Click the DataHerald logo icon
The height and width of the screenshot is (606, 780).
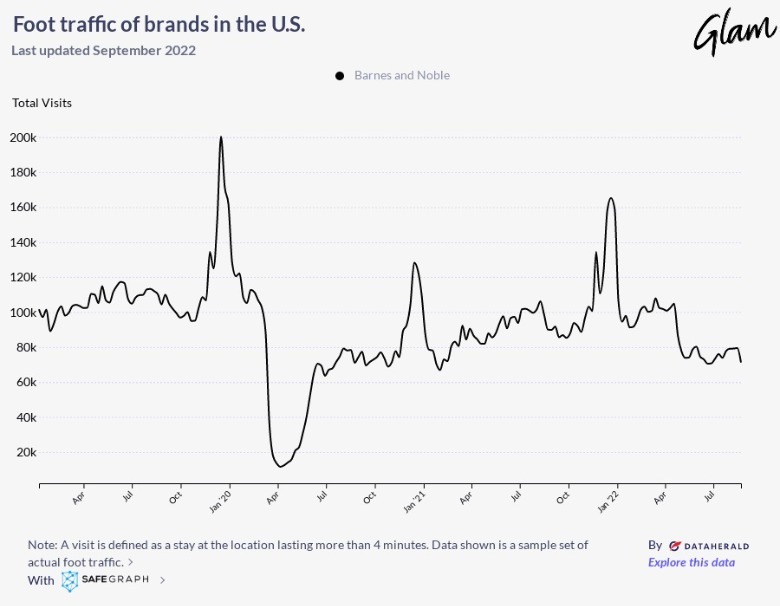click(x=675, y=546)
